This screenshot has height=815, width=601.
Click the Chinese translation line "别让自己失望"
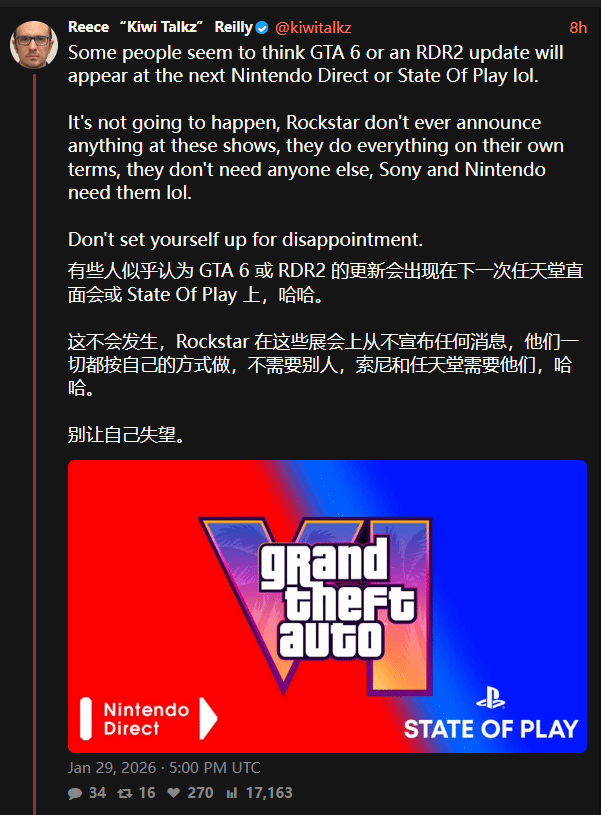tap(126, 435)
